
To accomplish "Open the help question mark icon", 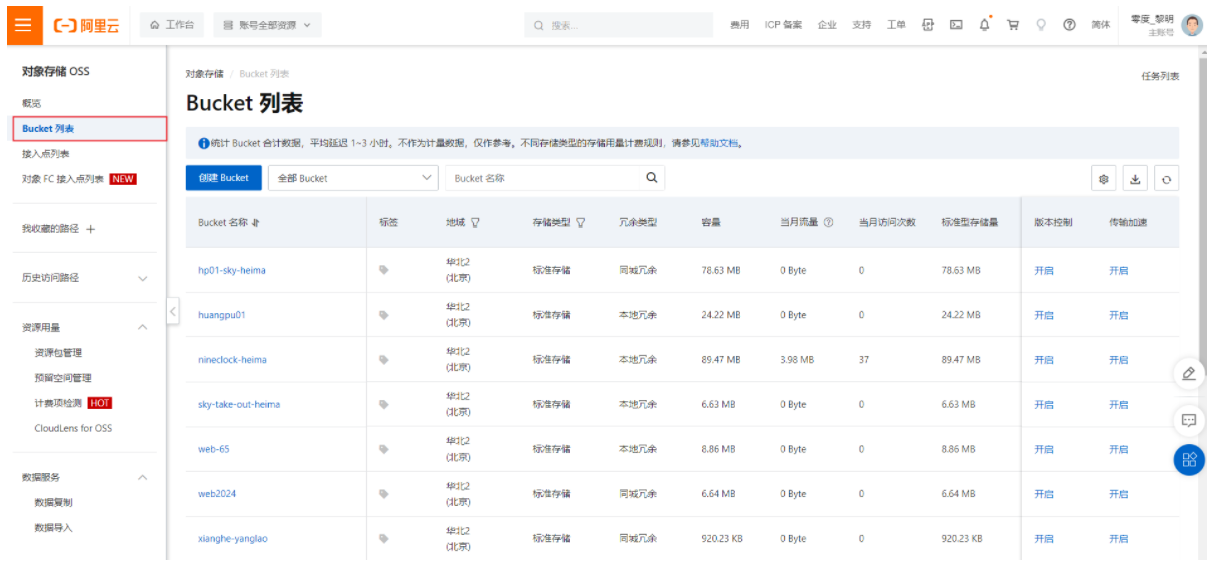I will pos(1069,25).
